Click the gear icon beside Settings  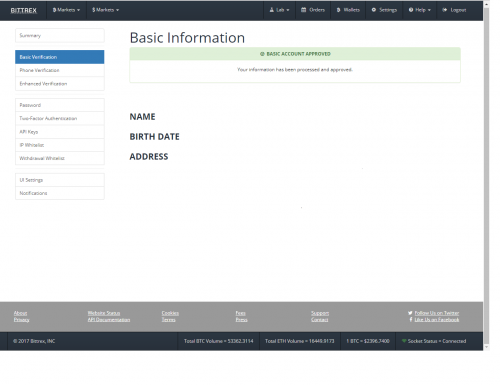(x=374, y=10)
